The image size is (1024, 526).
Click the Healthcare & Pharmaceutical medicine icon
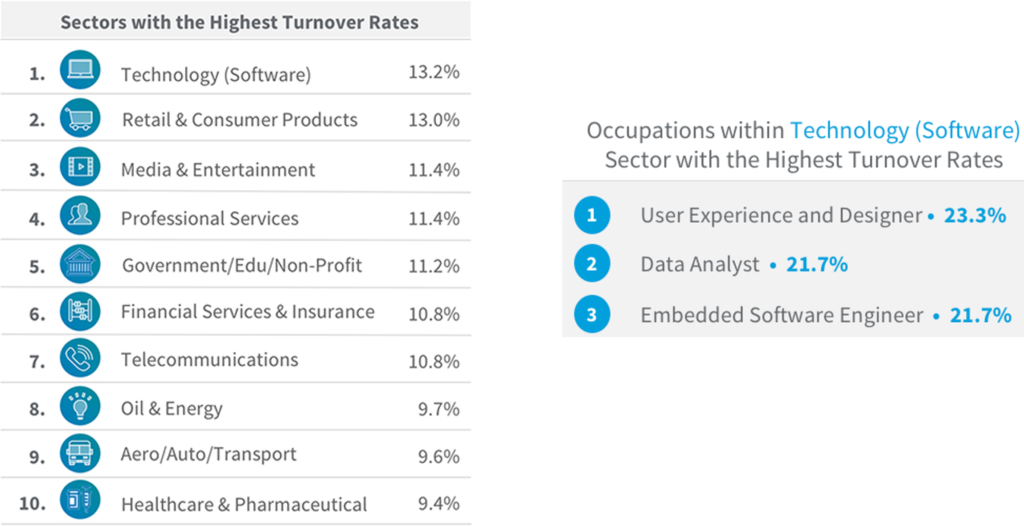pos(79,502)
